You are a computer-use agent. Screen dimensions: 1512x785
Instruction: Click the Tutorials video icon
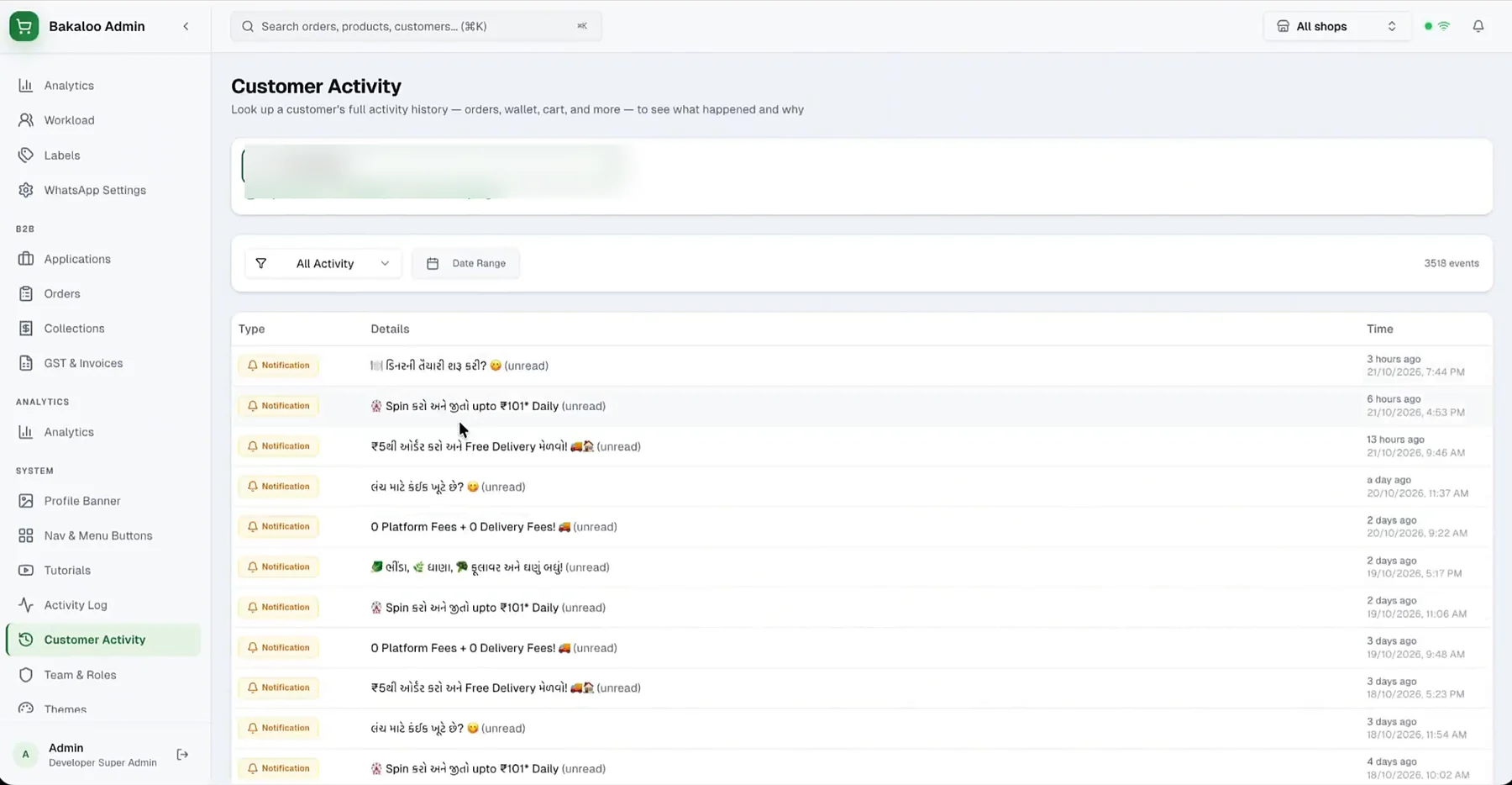tap(26, 570)
